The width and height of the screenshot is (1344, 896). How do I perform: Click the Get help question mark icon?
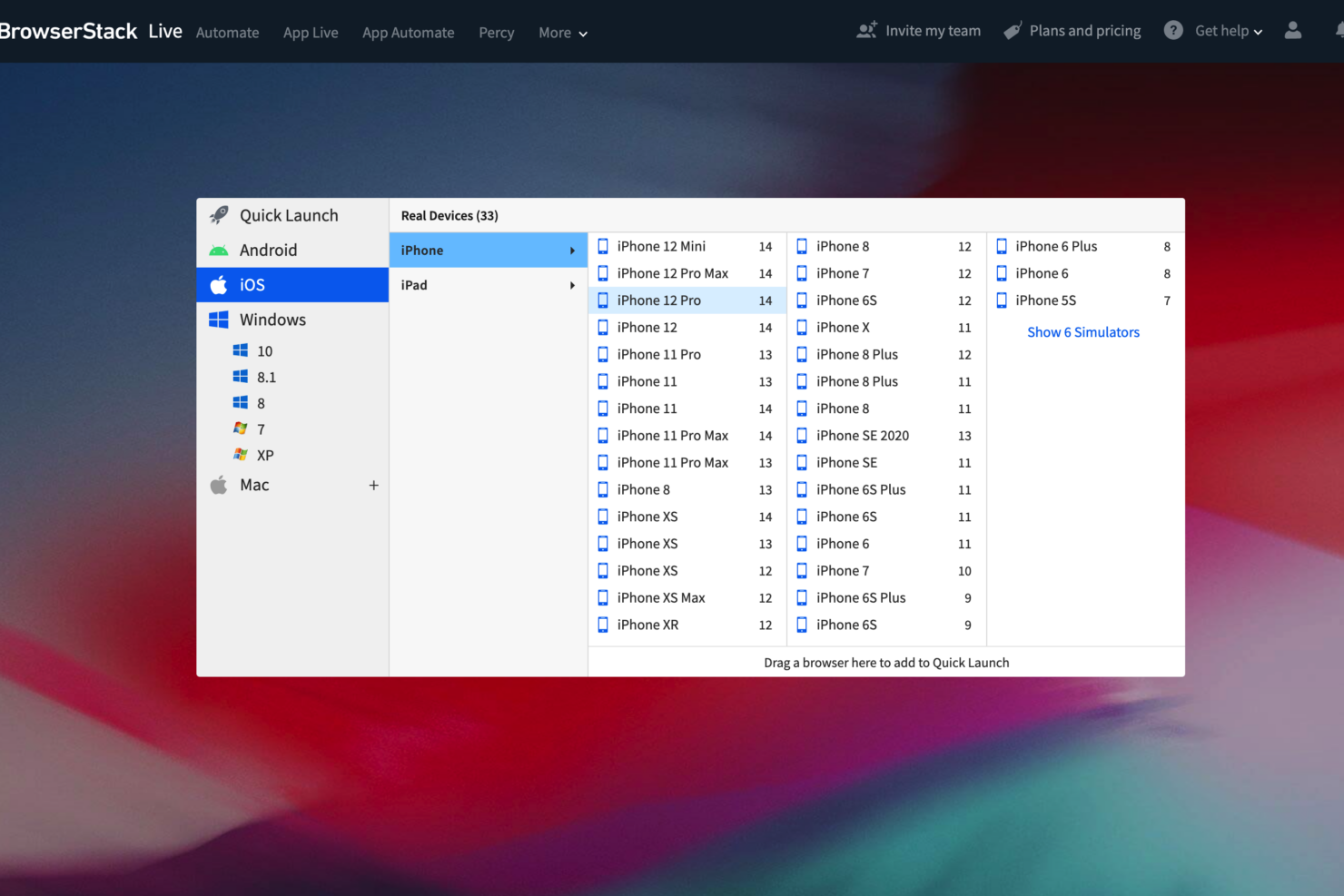click(x=1173, y=31)
